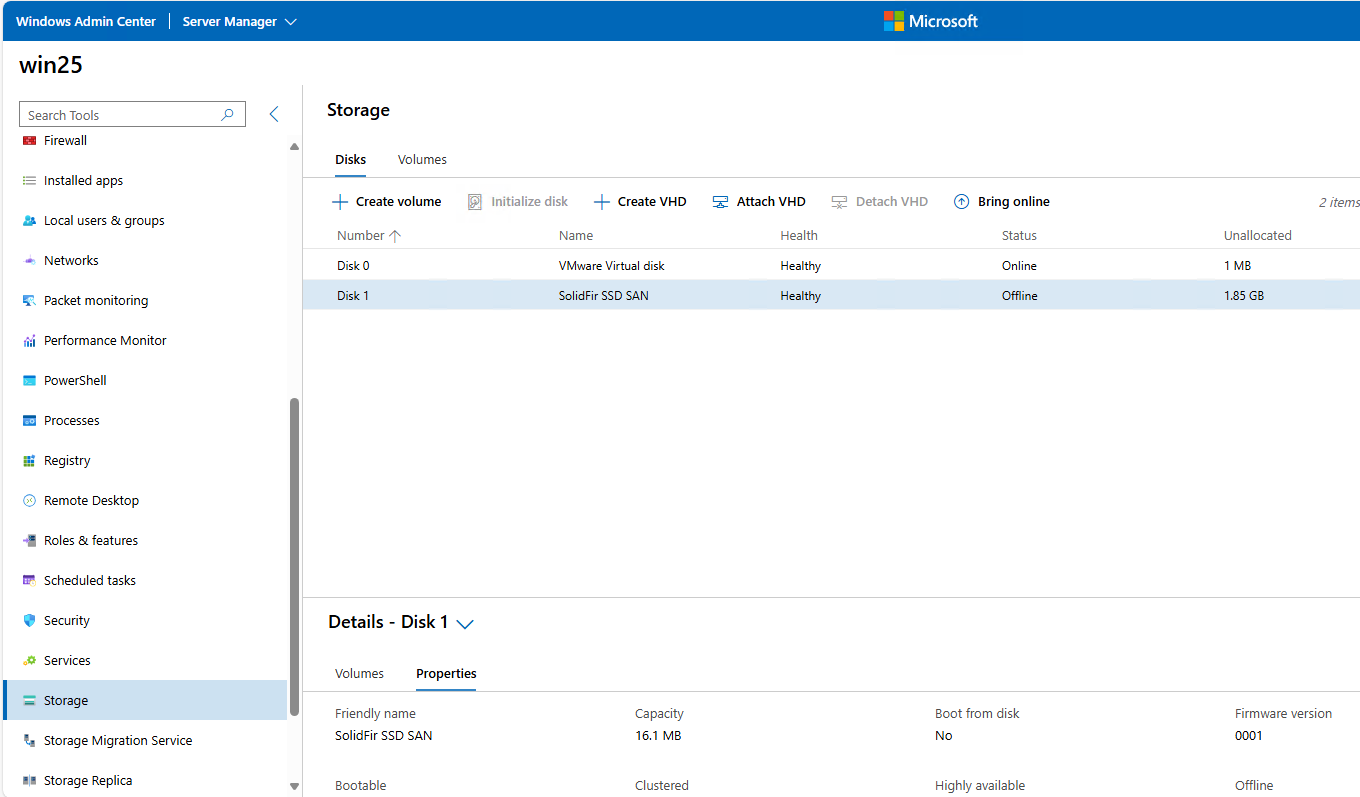1360x797 pixels.
Task: Open the Volumes tab in Details pane
Action: click(359, 674)
